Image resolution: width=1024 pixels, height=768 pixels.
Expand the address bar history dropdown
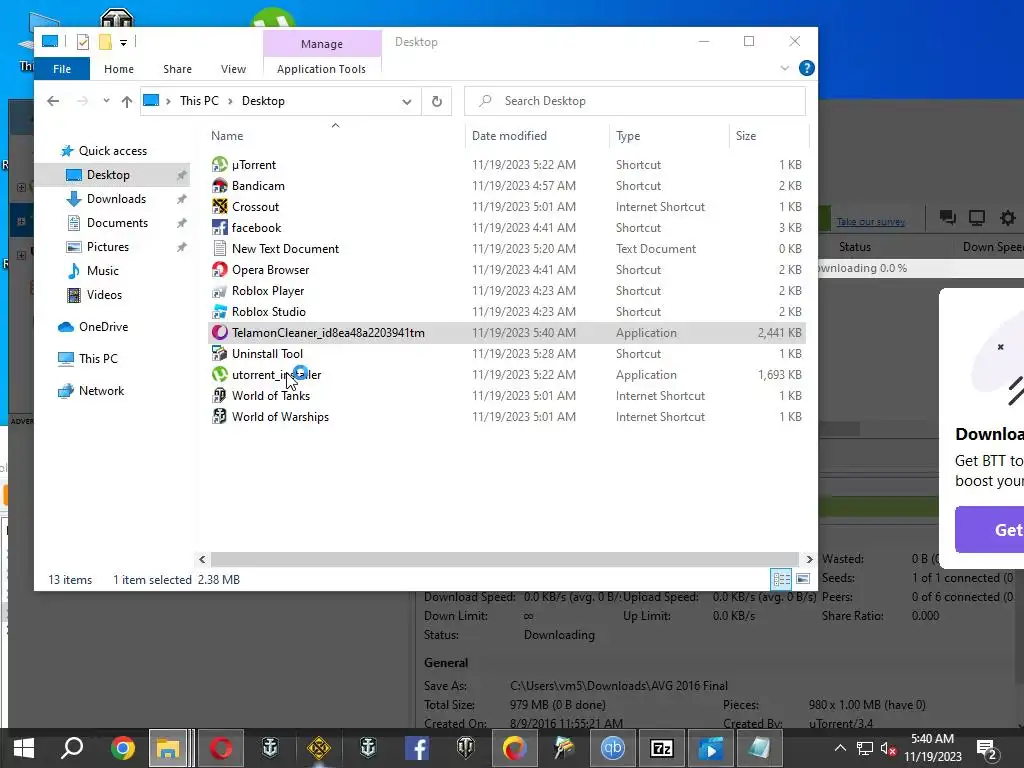407,101
